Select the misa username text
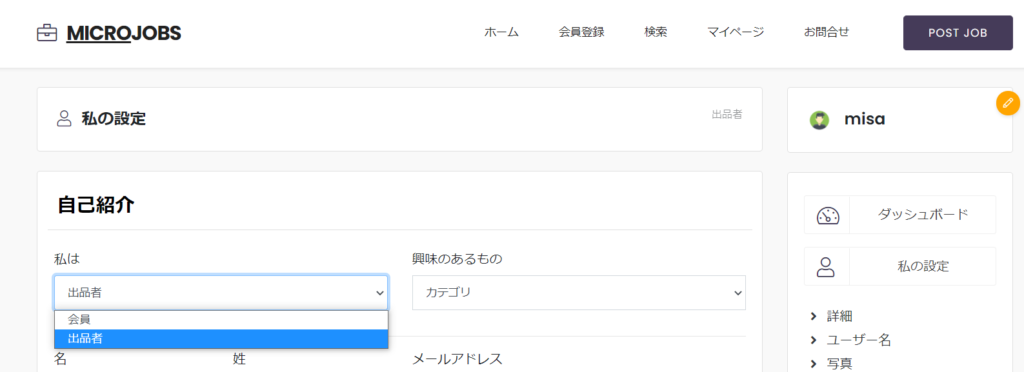1024x372 pixels. tap(864, 119)
